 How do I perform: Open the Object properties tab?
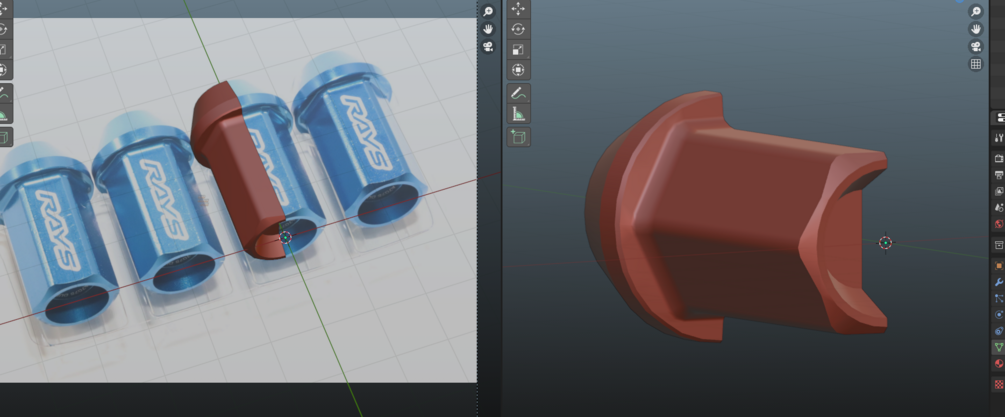(999, 265)
